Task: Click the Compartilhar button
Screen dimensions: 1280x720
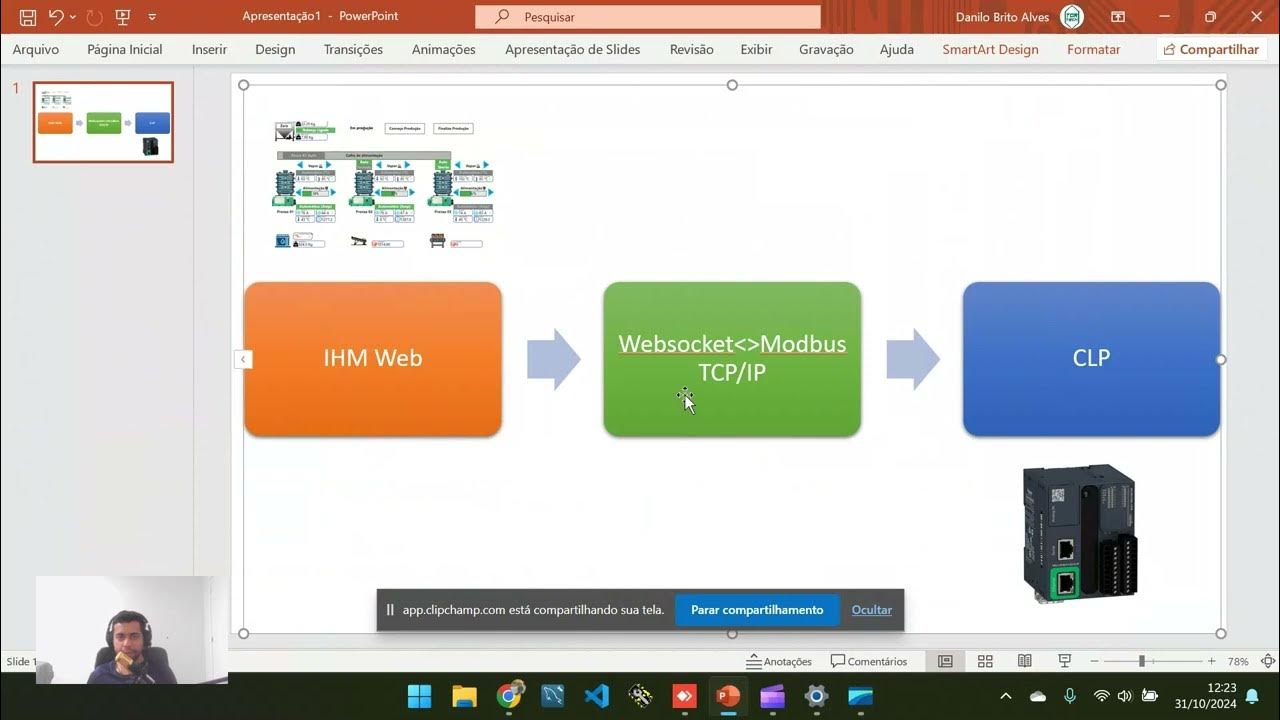Action: 1211,49
